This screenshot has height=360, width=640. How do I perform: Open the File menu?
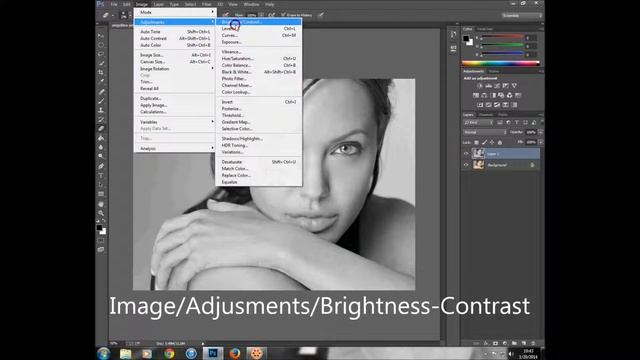tap(114, 4)
